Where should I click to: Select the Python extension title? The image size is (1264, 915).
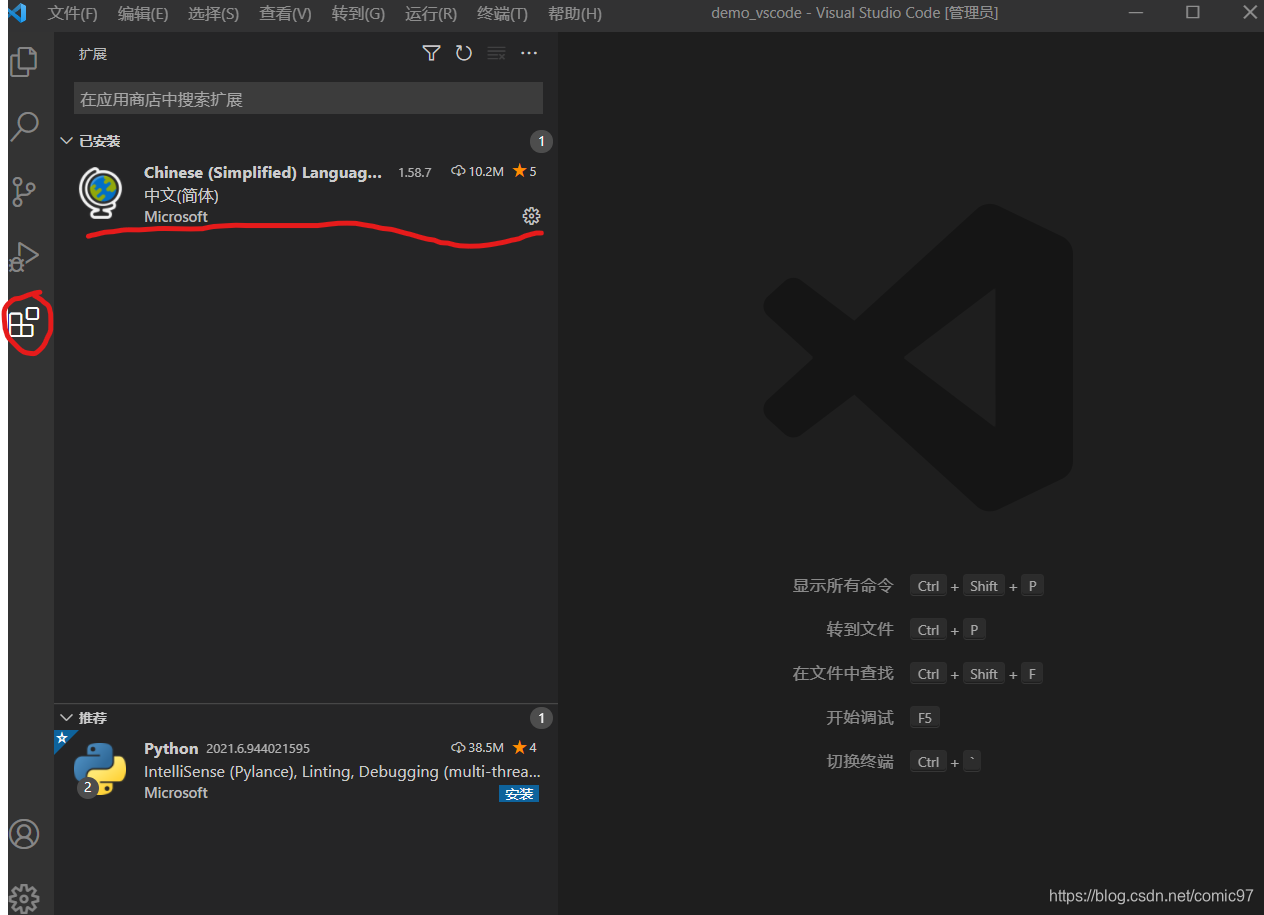(x=171, y=748)
